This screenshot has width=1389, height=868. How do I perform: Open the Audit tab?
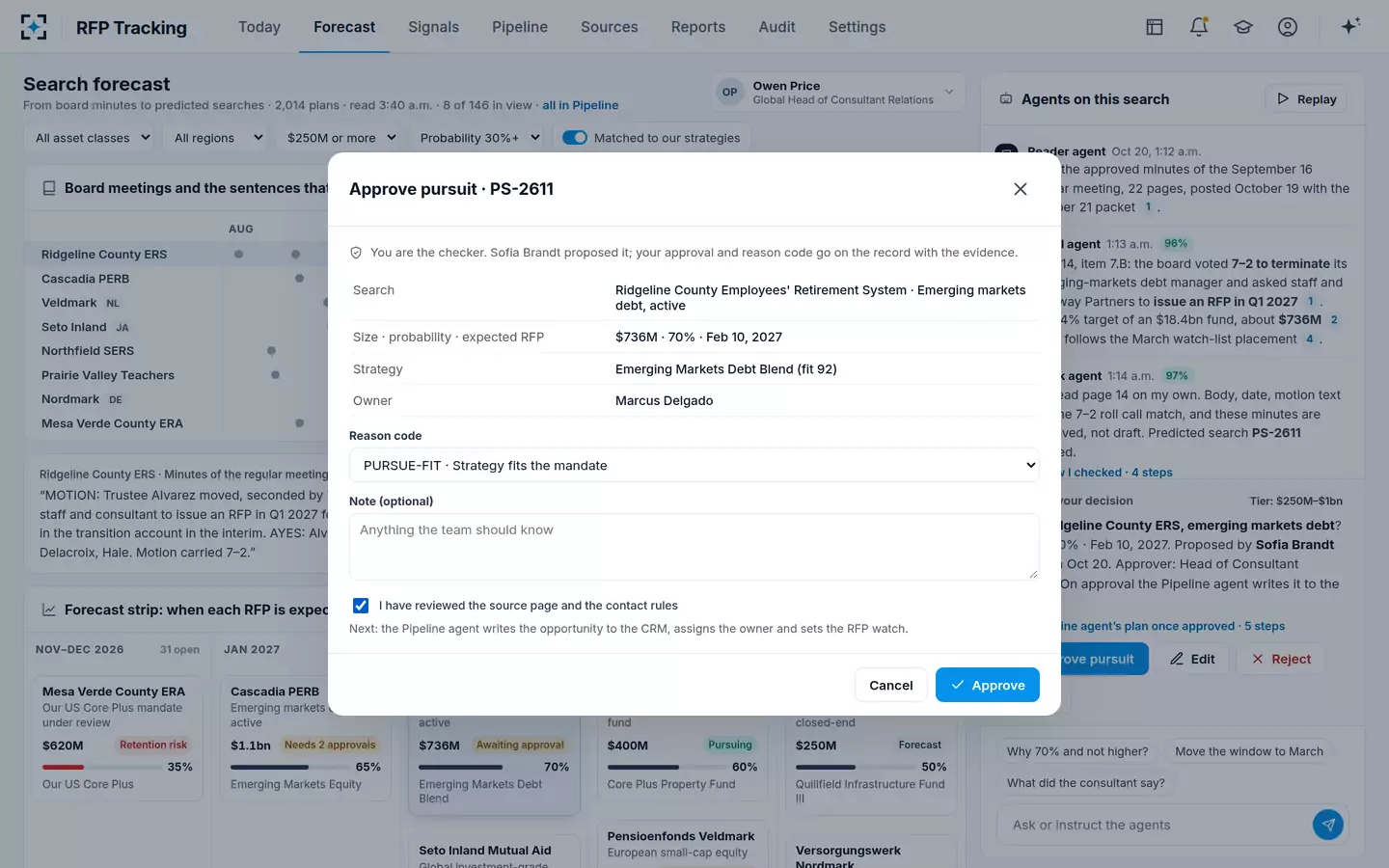coord(776,27)
